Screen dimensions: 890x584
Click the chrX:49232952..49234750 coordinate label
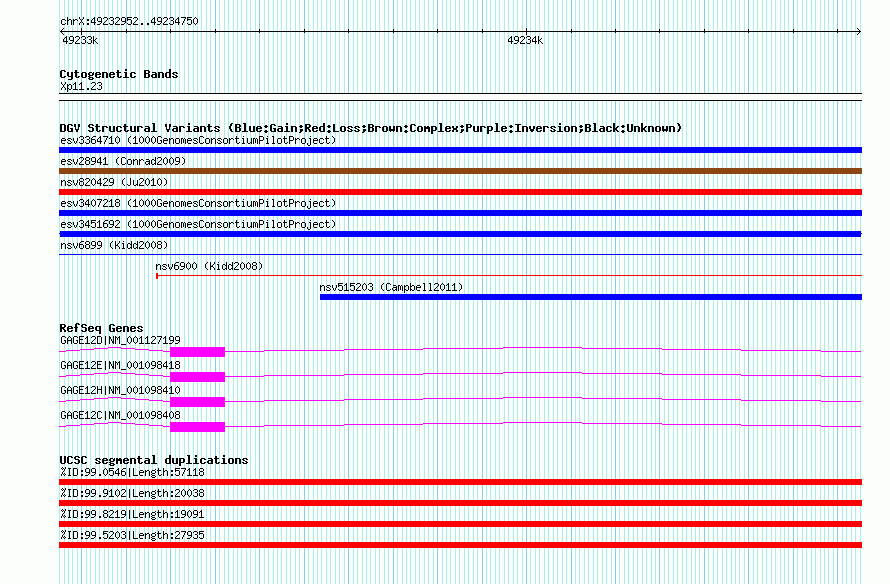(x=129, y=22)
